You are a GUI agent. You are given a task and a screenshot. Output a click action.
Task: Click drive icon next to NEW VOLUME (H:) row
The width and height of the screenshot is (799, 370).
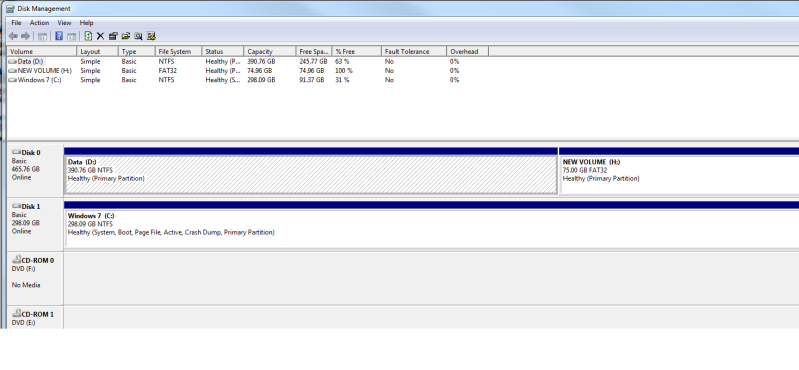[x=12, y=71]
